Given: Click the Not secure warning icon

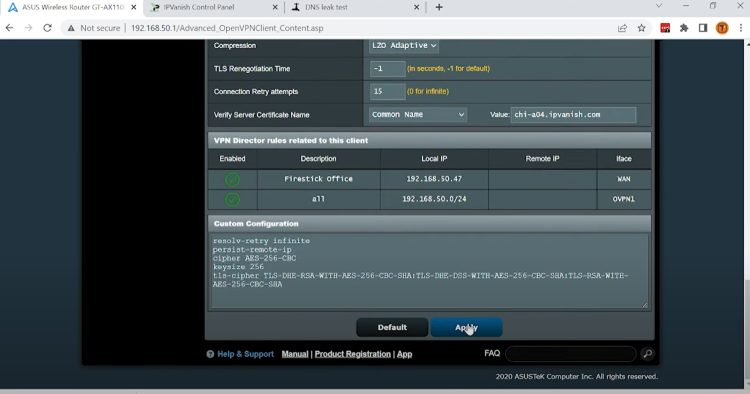Looking at the screenshot, I should pos(71,28).
